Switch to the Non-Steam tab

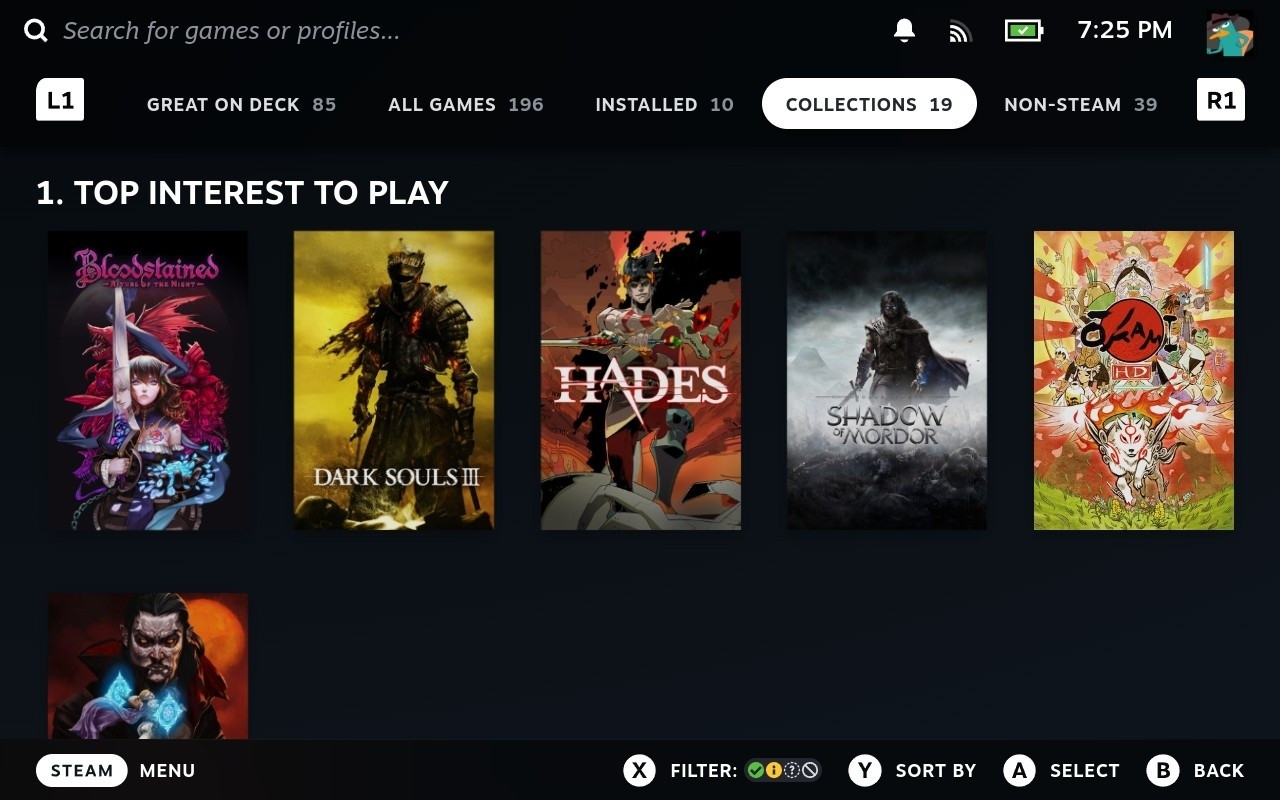[1080, 104]
